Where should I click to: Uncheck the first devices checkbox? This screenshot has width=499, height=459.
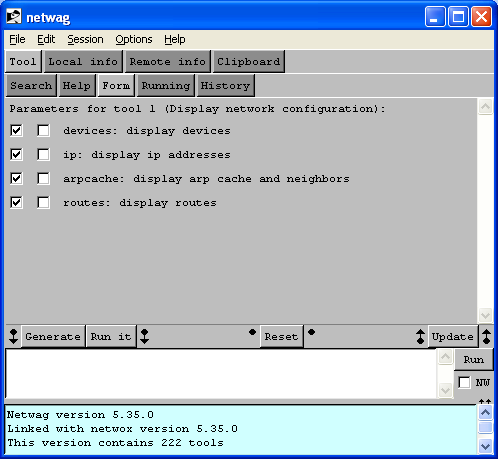pyautogui.click(x=16, y=130)
